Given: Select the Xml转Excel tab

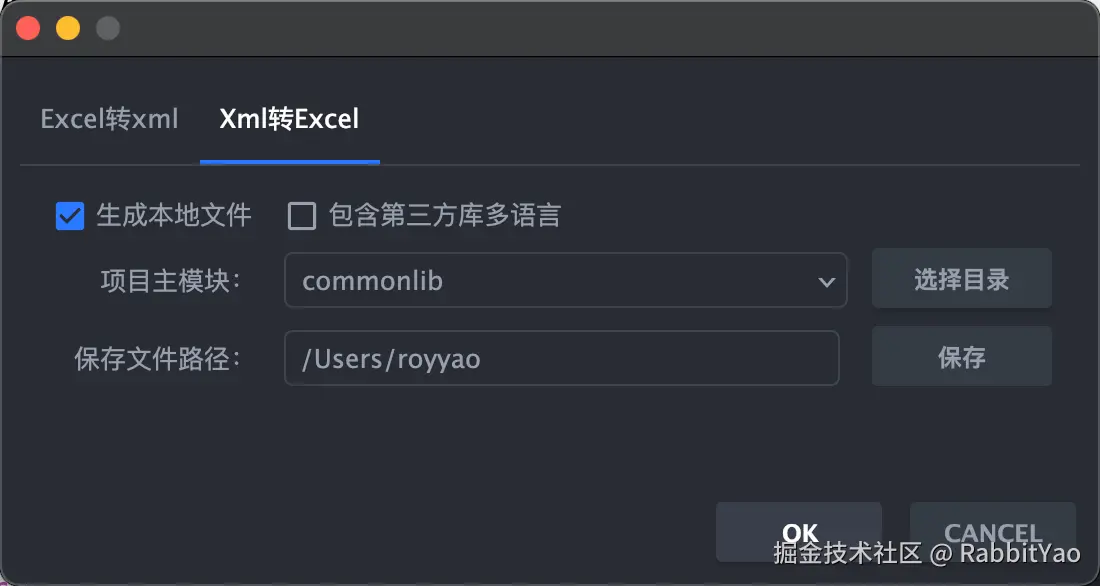Looking at the screenshot, I should click(289, 120).
